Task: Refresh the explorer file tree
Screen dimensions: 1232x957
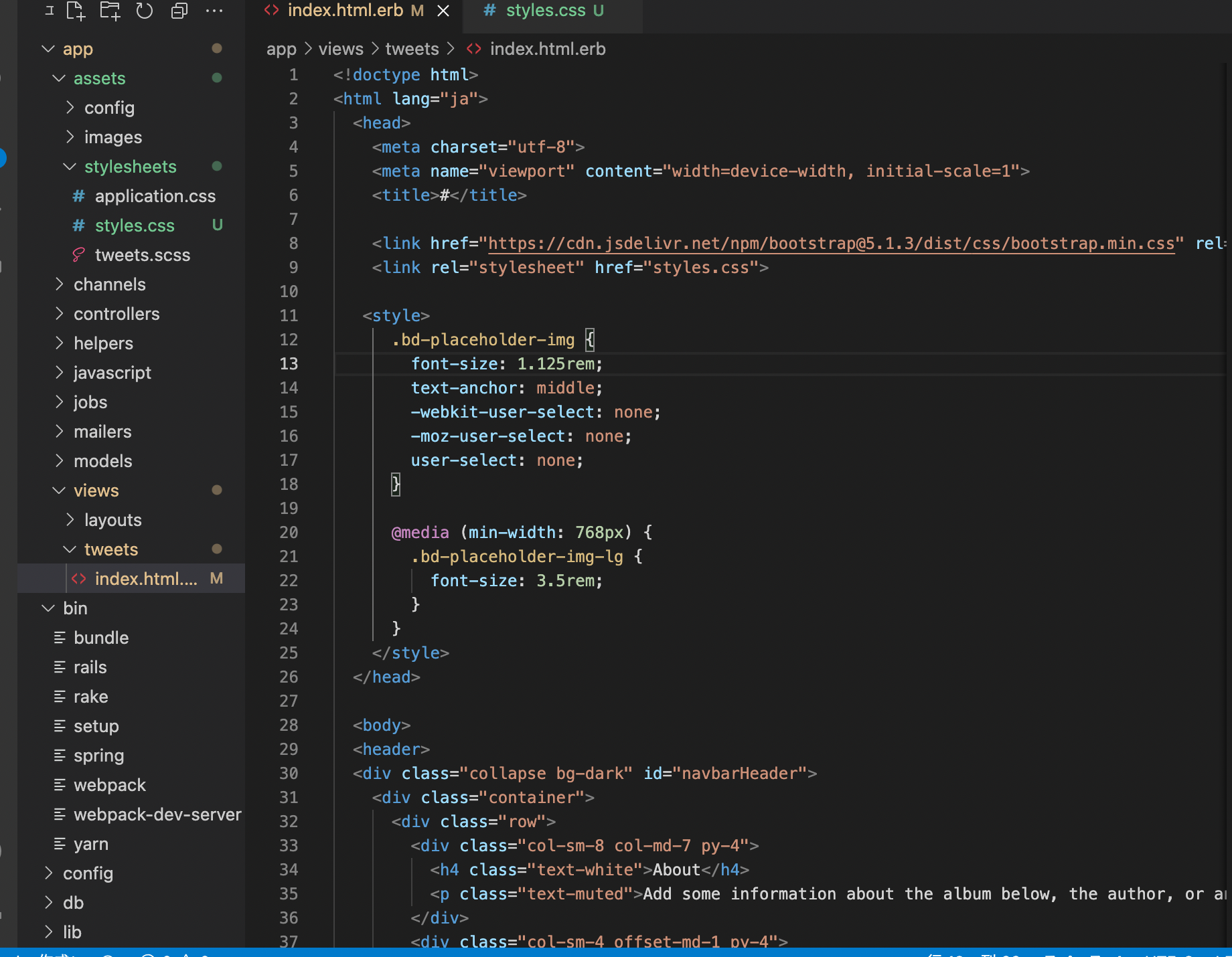Action: 145,11
